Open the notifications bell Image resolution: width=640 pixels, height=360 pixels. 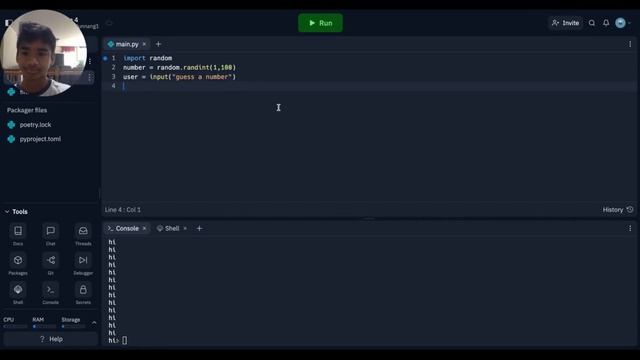pyautogui.click(x=606, y=23)
